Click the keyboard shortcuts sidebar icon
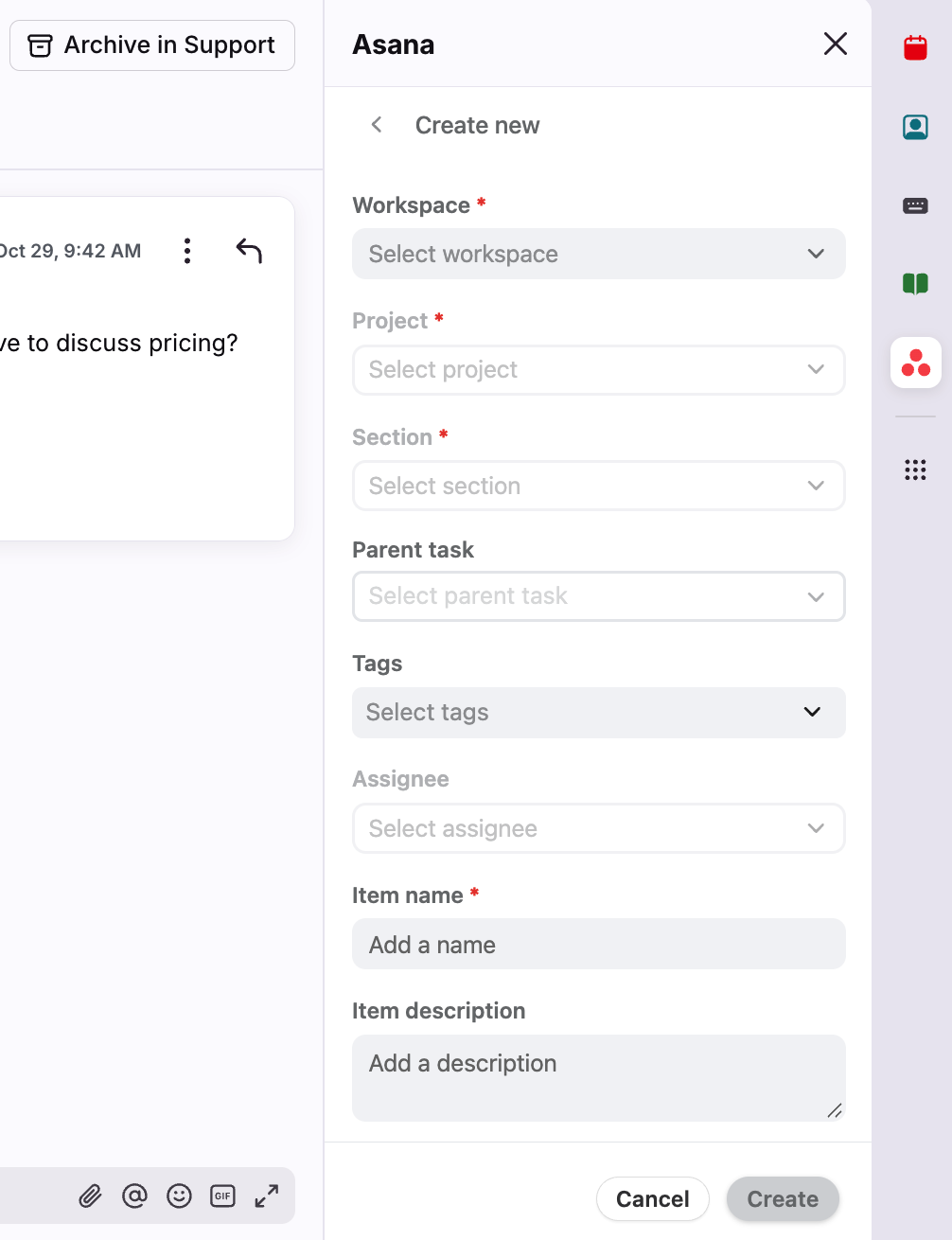 pyautogui.click(x=915, y=205)
